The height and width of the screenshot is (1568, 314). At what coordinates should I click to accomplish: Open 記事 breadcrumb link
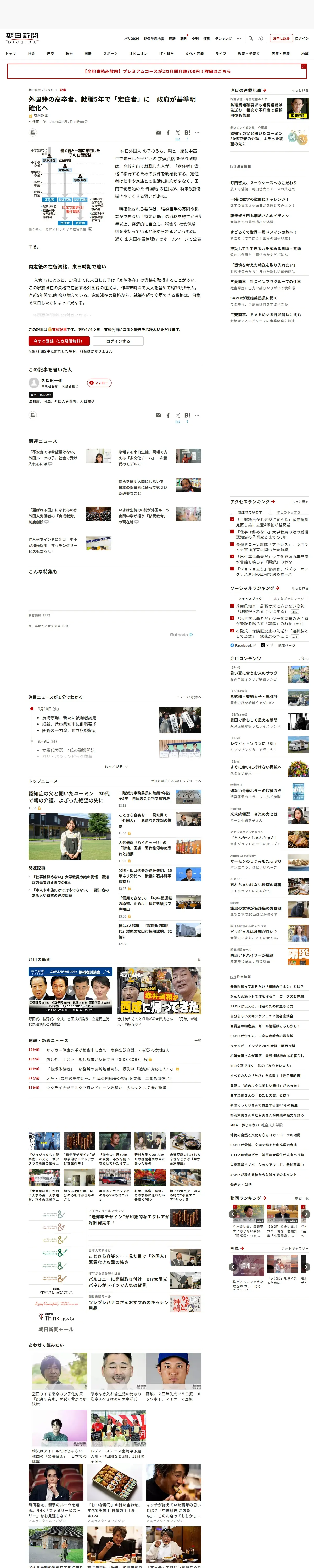click(63, 90)
